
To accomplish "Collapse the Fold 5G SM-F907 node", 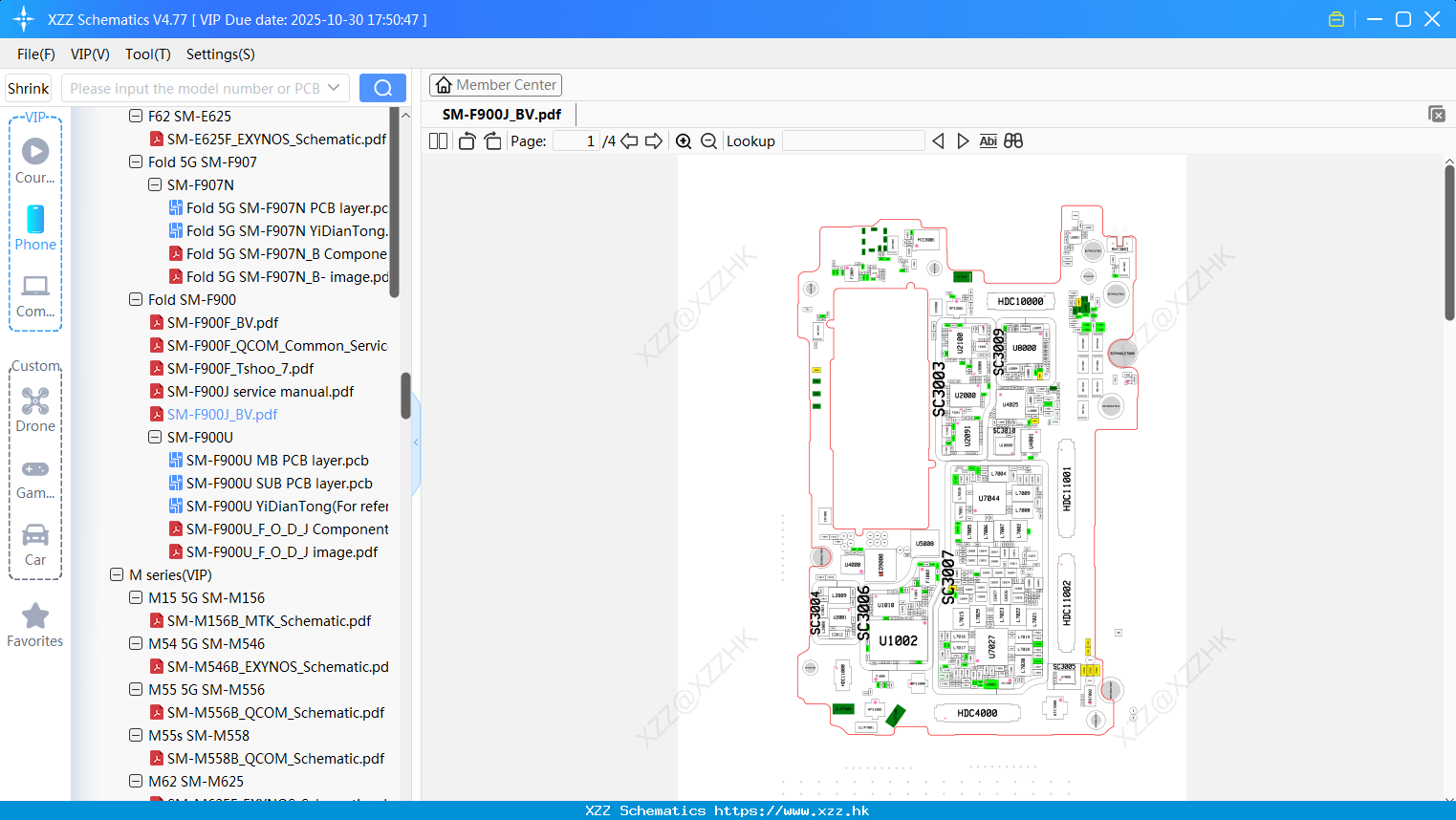I will [x=136, y=162].
